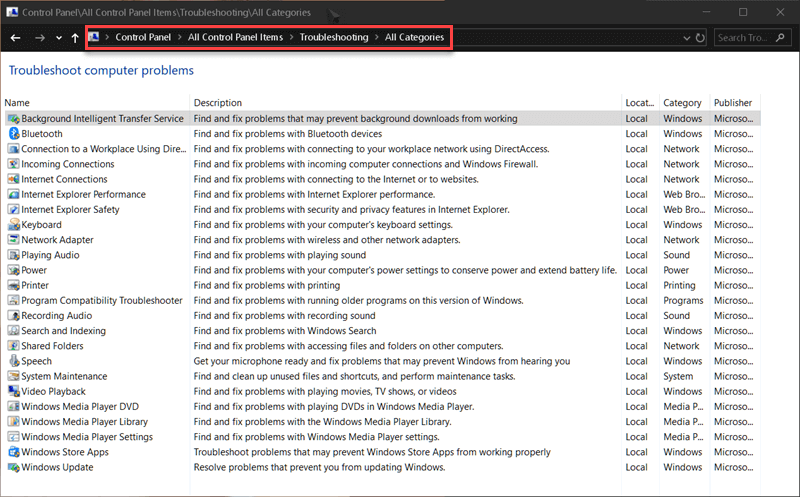
Task: Click the search magnifier icon
Action: coord(780,37)
